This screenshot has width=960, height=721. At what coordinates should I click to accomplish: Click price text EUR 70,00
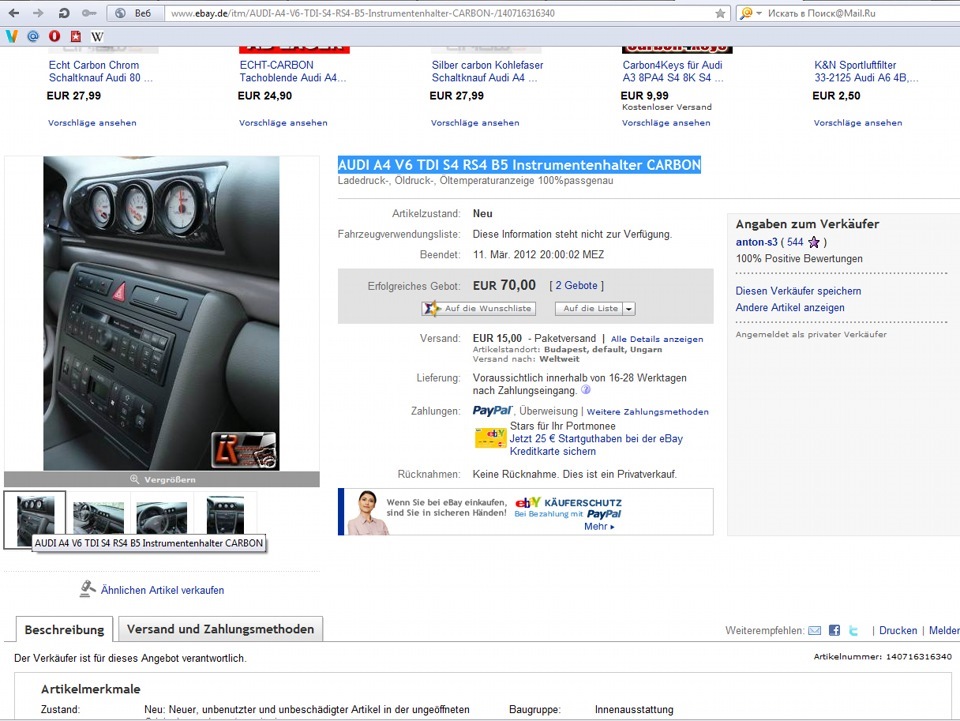click(504, 285)
